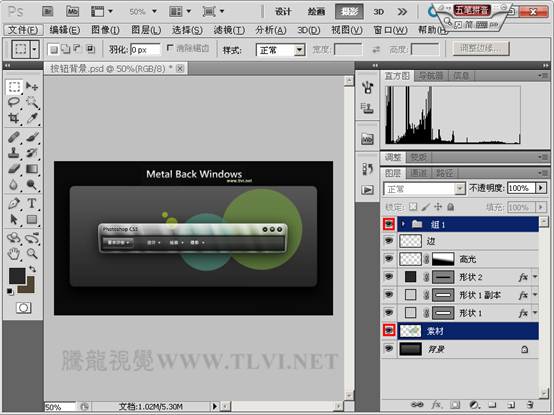Switch to the 通道 panel tab
Screen dimensions: 554x415
[418, 173]
